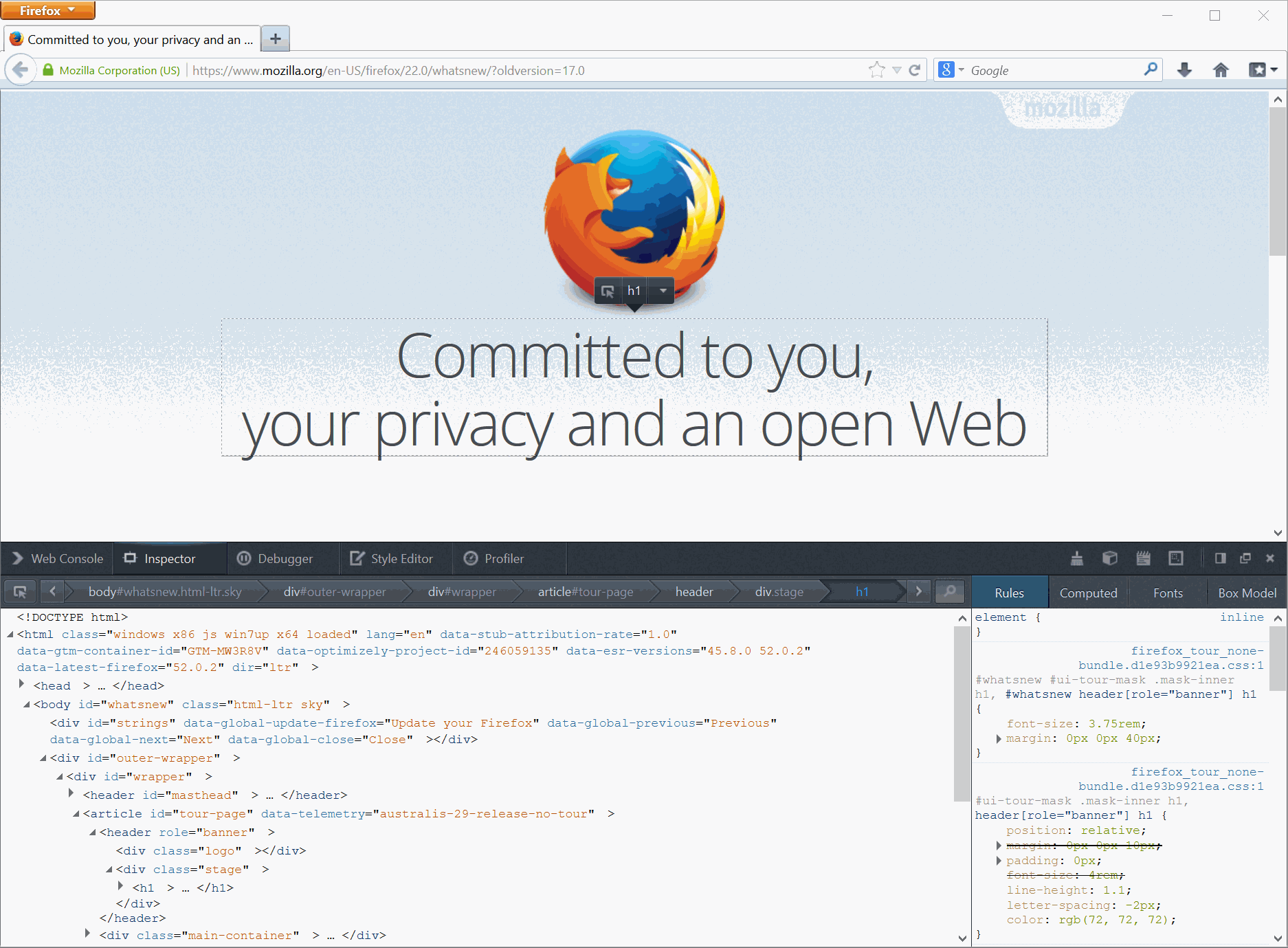
Task: Open the Google search engine dropdown
Action: (952, 70)
